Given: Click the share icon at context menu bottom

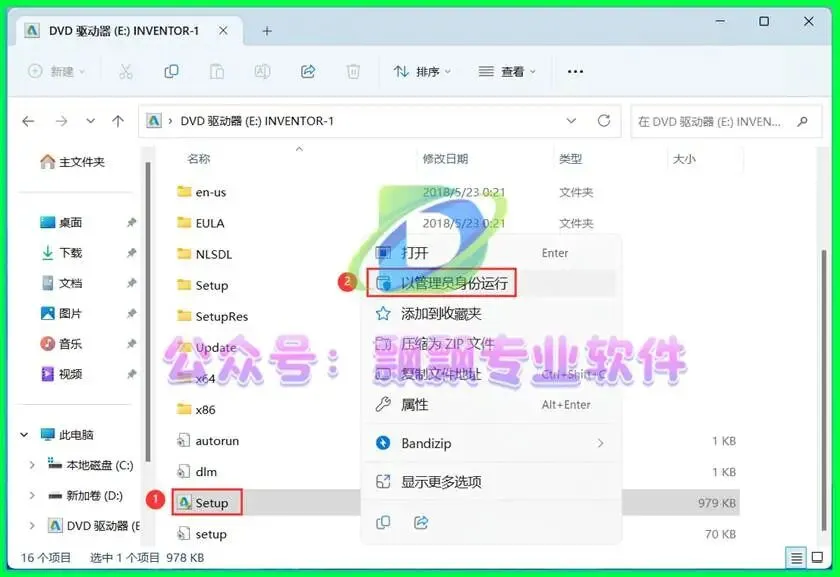Looking at the screenshot, I should click(x=421, y=522).
